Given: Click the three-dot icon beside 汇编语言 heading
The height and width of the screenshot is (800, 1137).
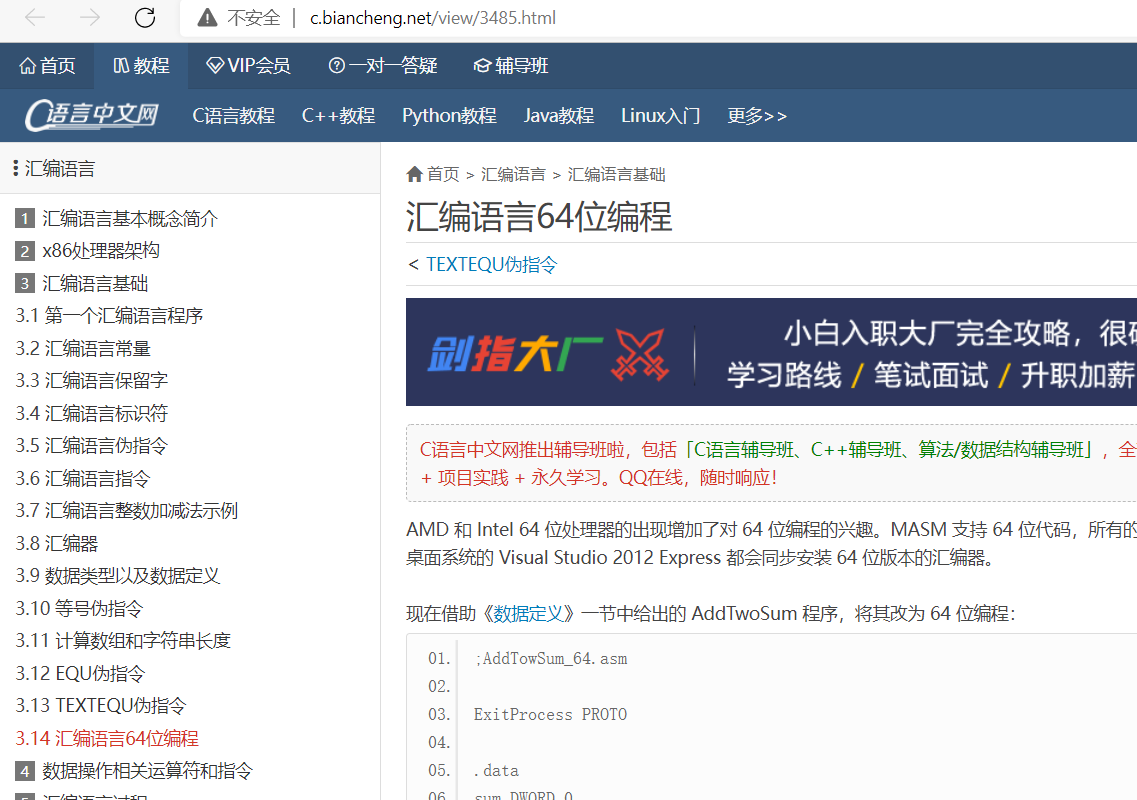Looking at the screenshot, I should (16, 168).
